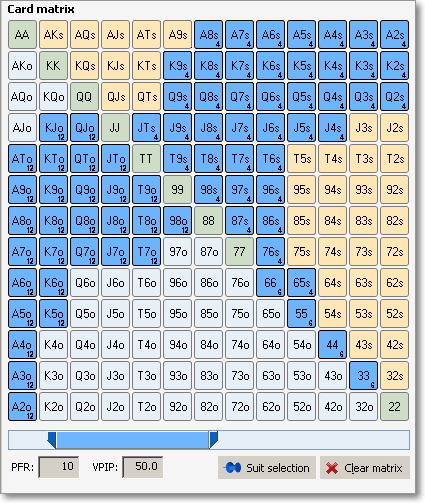Click the VPIP value field
The width and height of the screenshot is (425, 503).
(143, 467)
